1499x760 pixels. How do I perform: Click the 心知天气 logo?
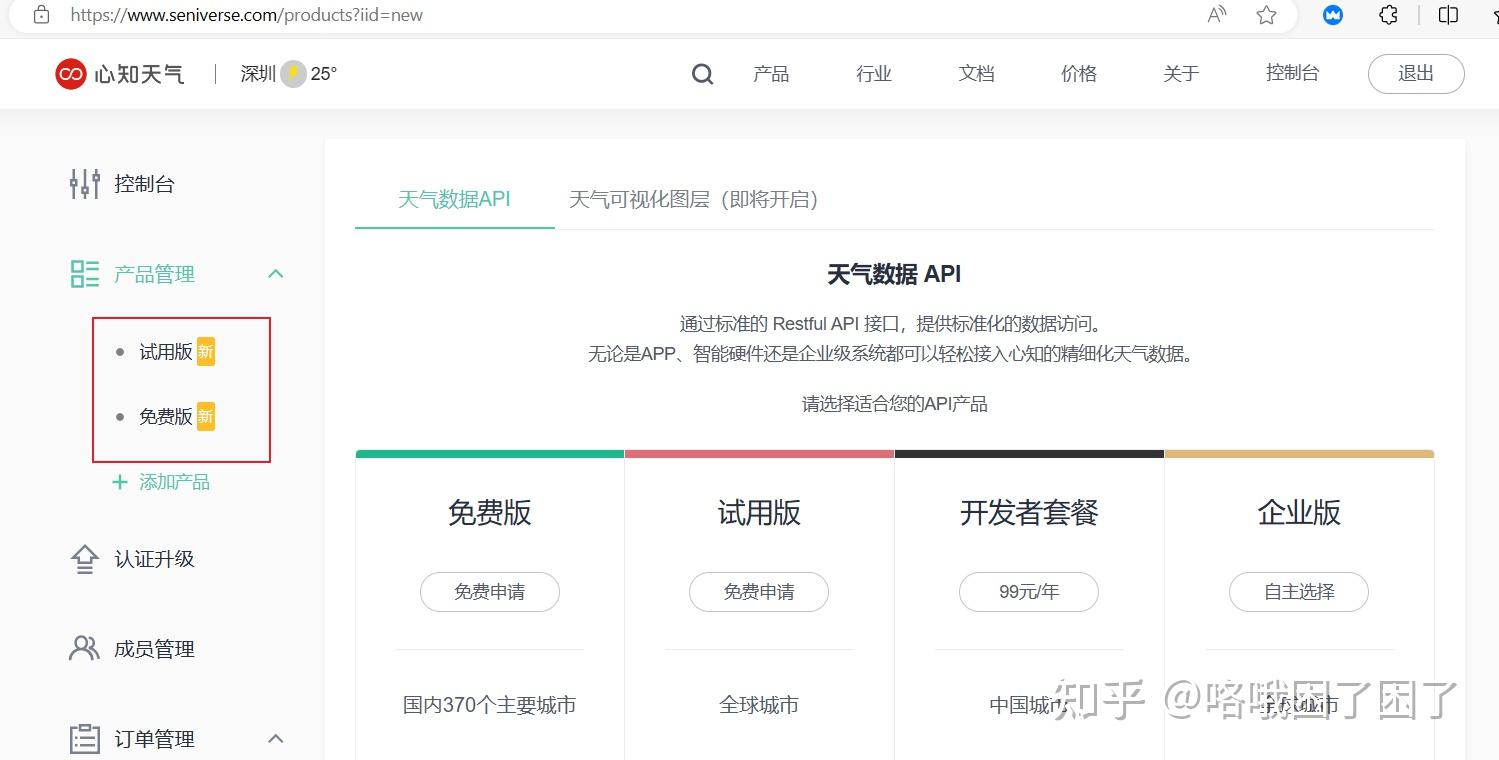click(118, 73)
